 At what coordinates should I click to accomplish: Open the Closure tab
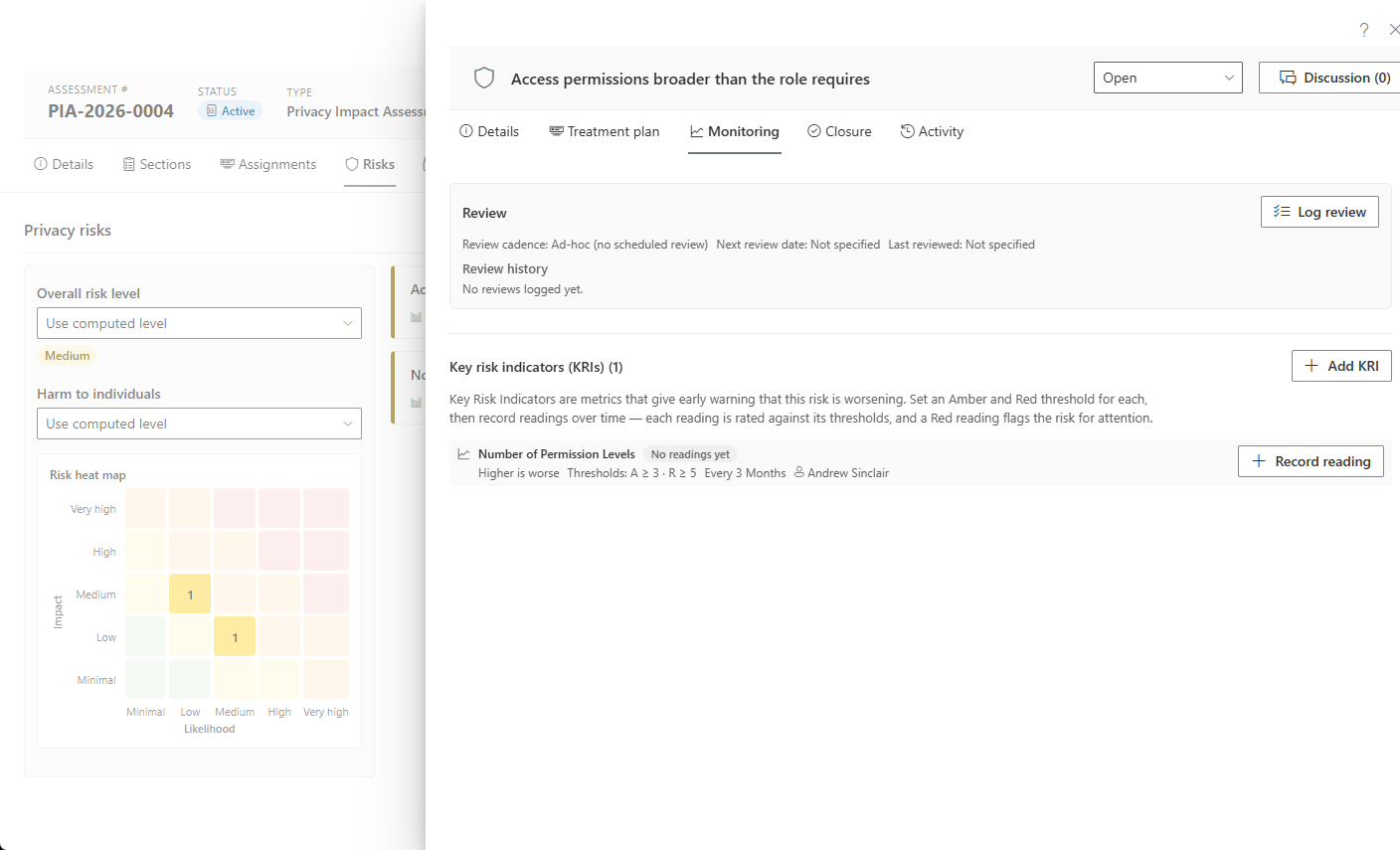point(839,131)
